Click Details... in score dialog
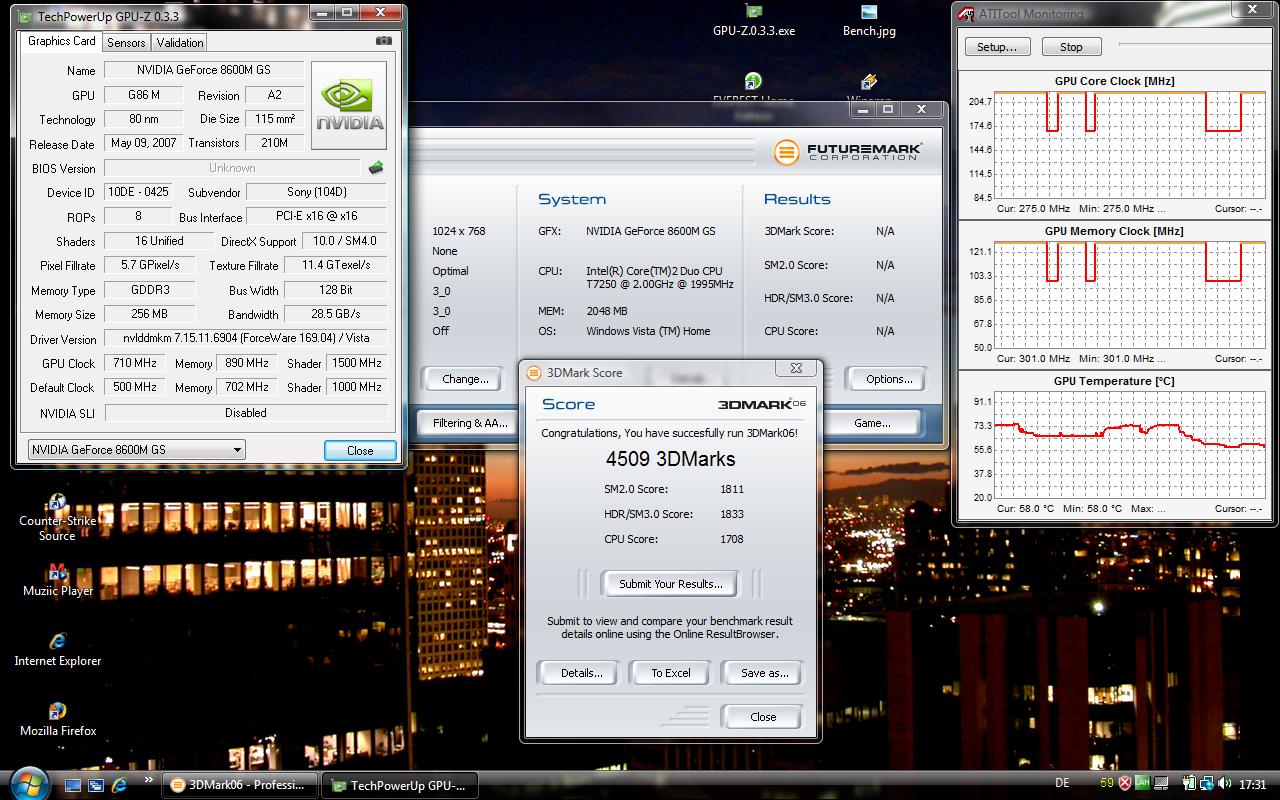 point(581,673)
